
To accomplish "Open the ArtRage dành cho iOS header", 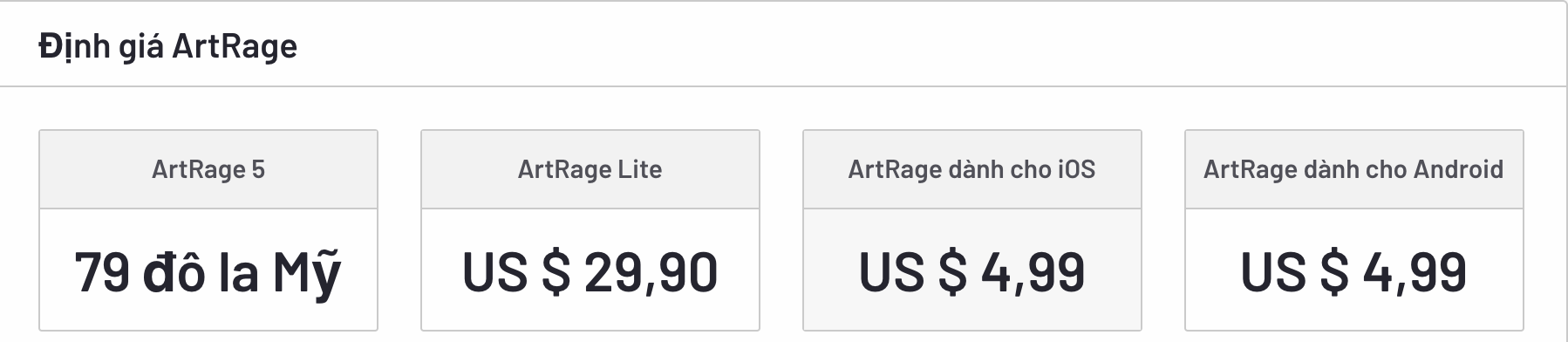I will click(x=972, y=169).
